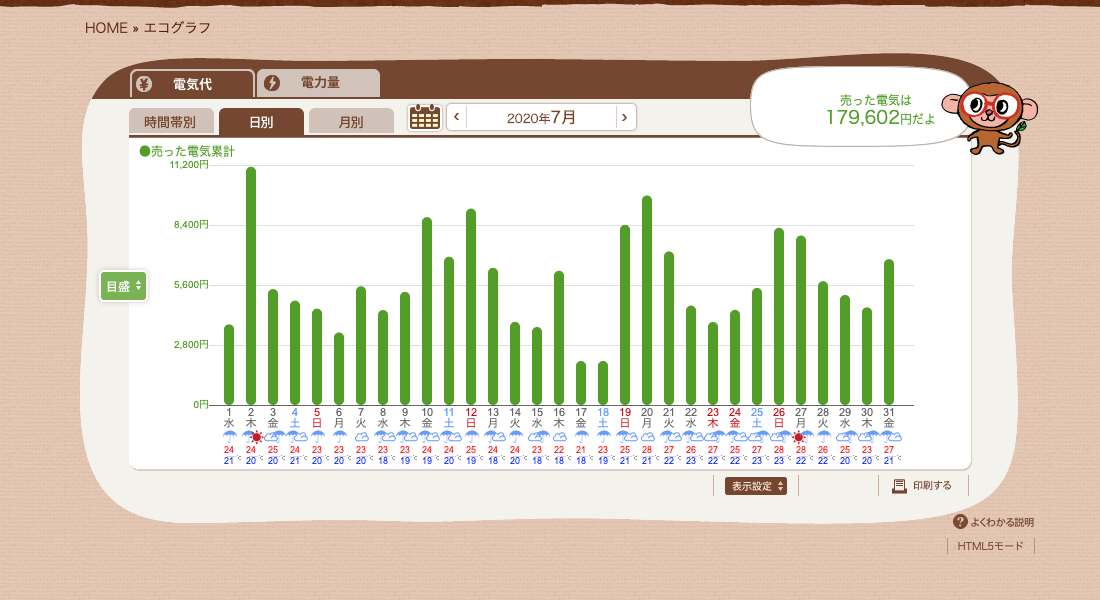Viewport: 1100px width, 600px height.
Task: Open the calendar date picker icon
Action: (425, 117)
